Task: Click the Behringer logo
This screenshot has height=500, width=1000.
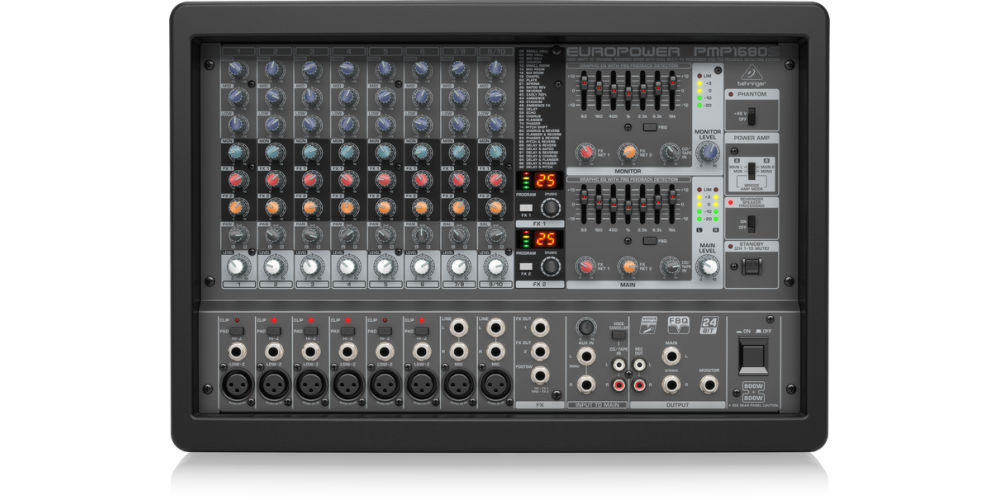Action: (x=751, y=75)
